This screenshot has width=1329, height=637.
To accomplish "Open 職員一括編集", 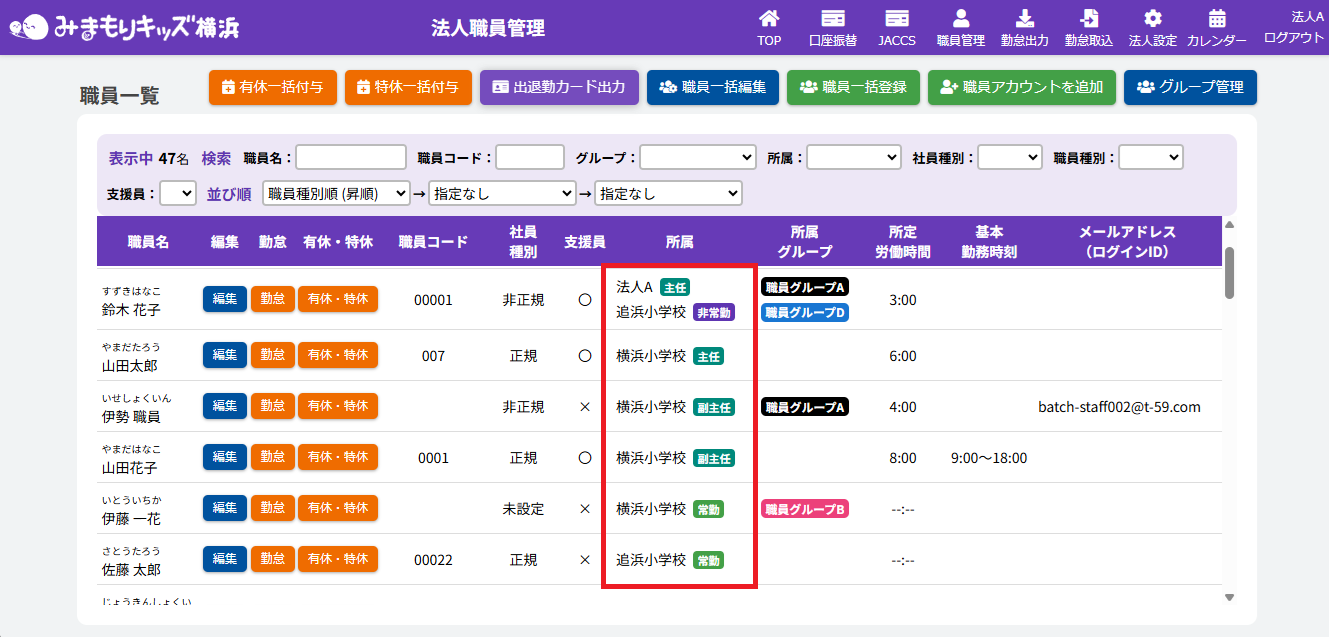I will point(713,87).
